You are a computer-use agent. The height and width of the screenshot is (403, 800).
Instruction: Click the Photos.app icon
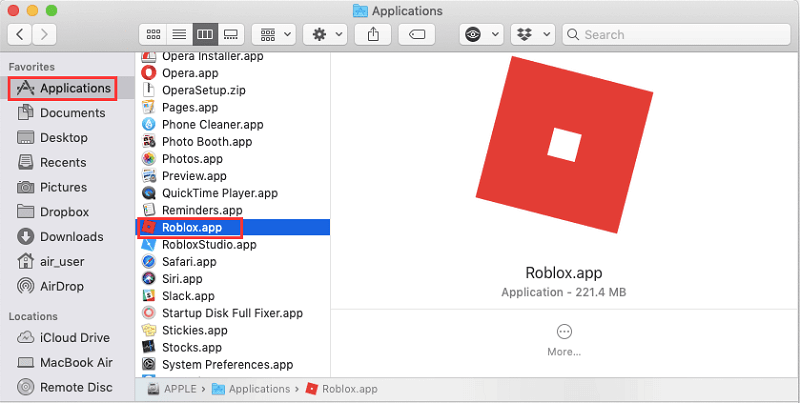click(148, 159)
